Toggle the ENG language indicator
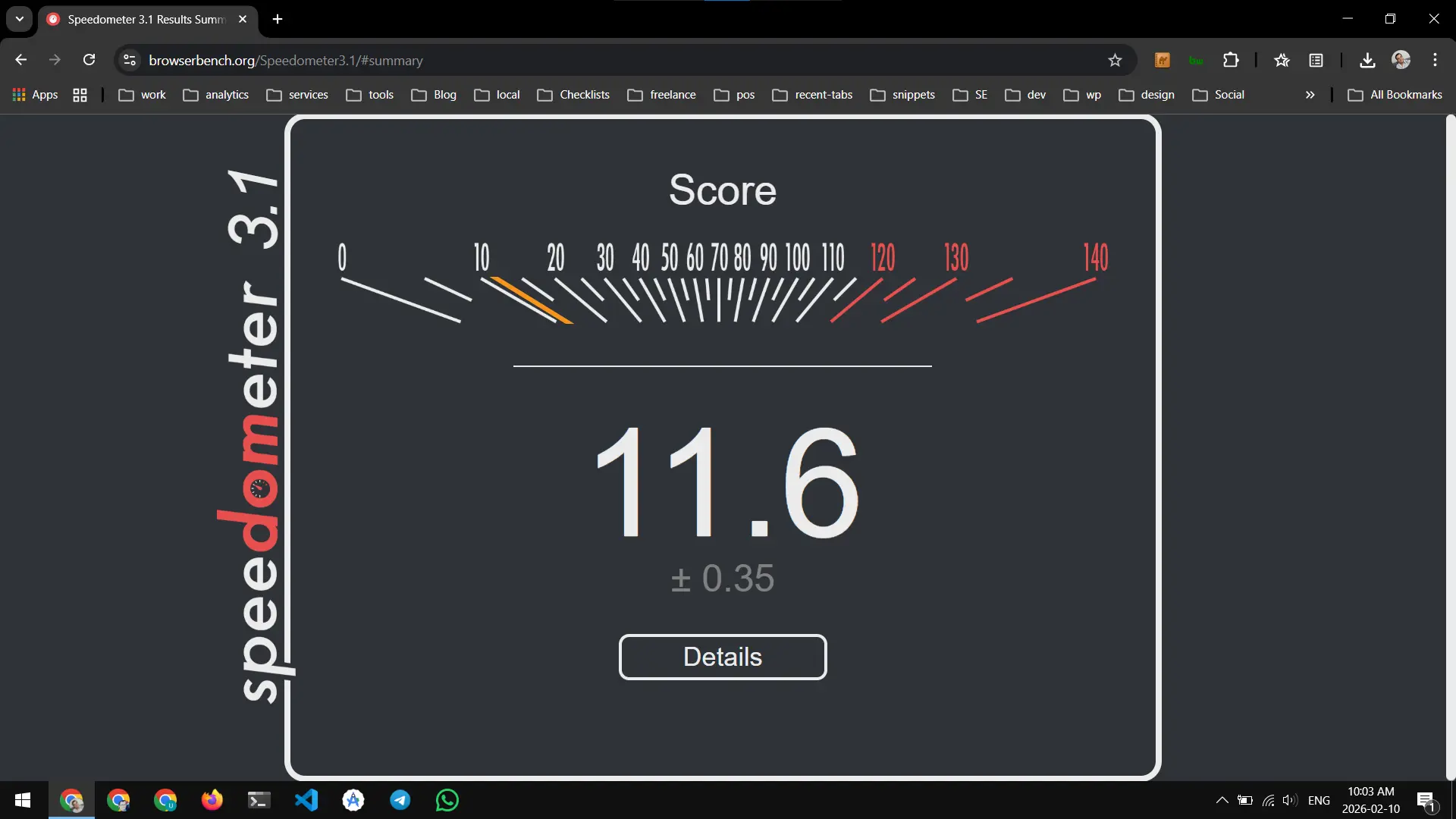The width and height of the screenshot is (1456, 819). coord(1319,800)
